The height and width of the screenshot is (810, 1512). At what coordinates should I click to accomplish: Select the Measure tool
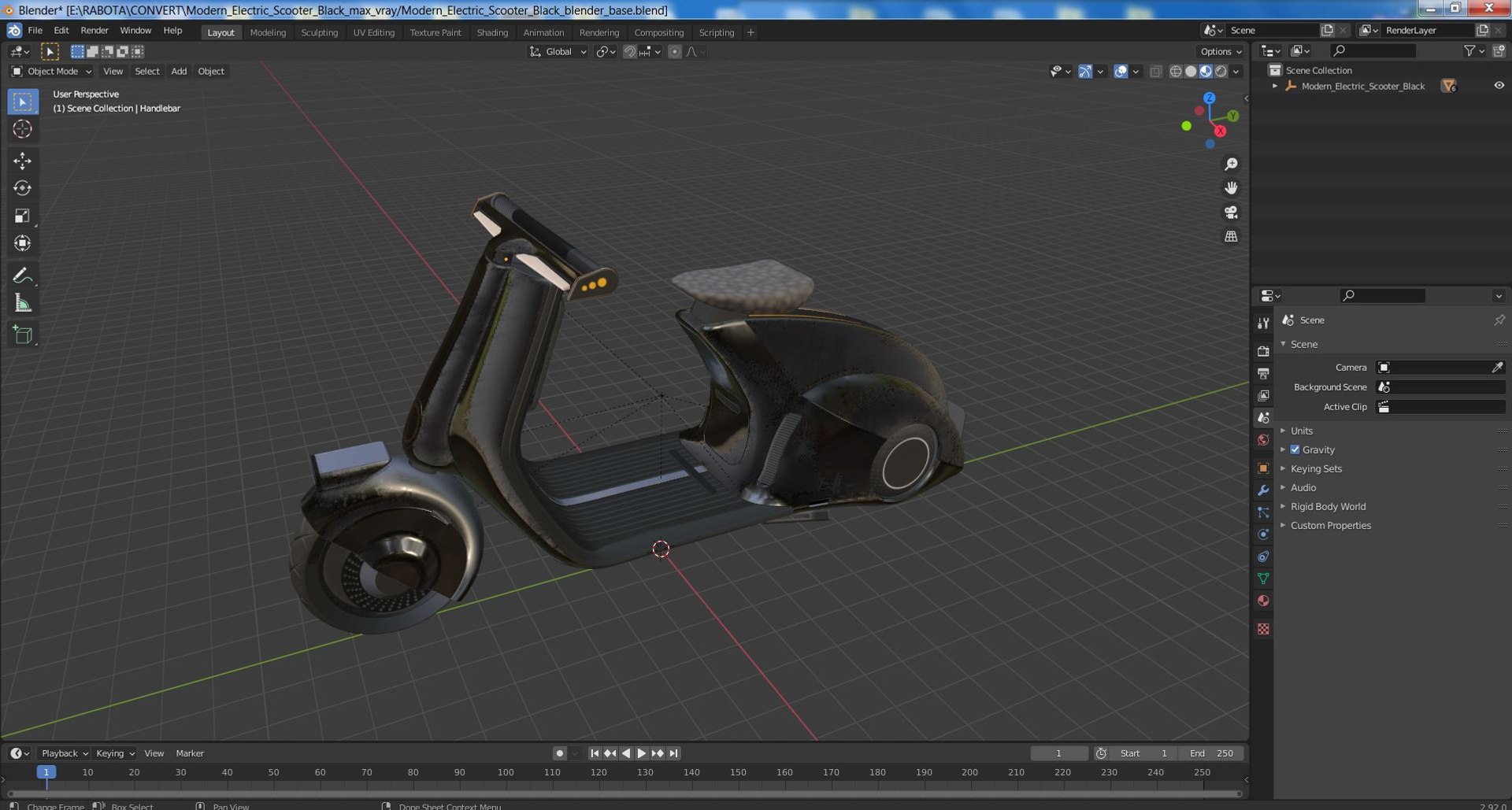[22, 303]
